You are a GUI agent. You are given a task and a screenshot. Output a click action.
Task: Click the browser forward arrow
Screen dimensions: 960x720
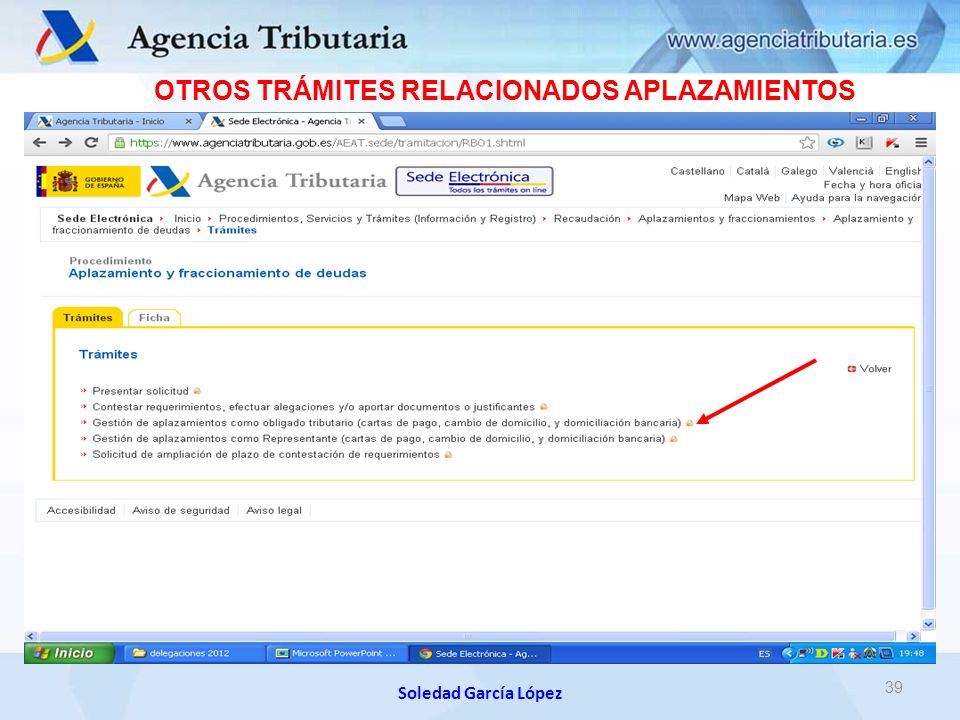[65, 143]
